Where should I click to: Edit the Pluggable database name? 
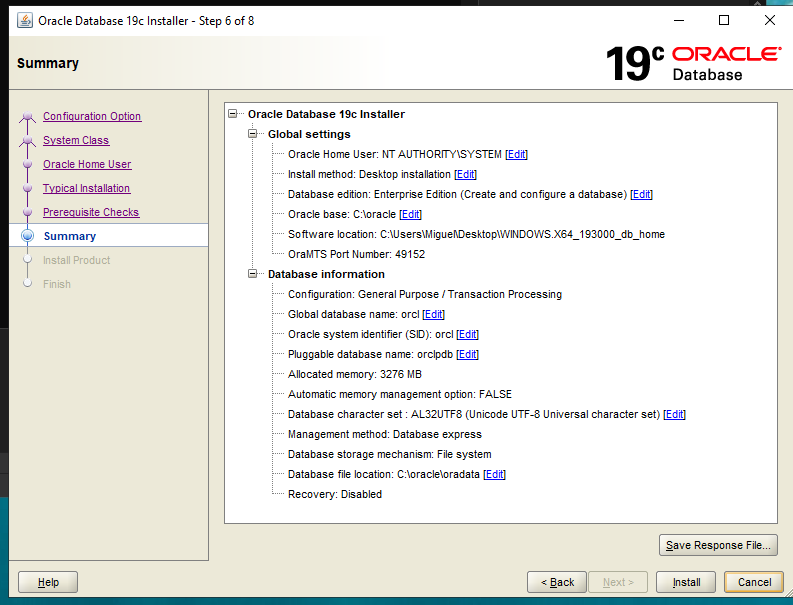(467, 355)
